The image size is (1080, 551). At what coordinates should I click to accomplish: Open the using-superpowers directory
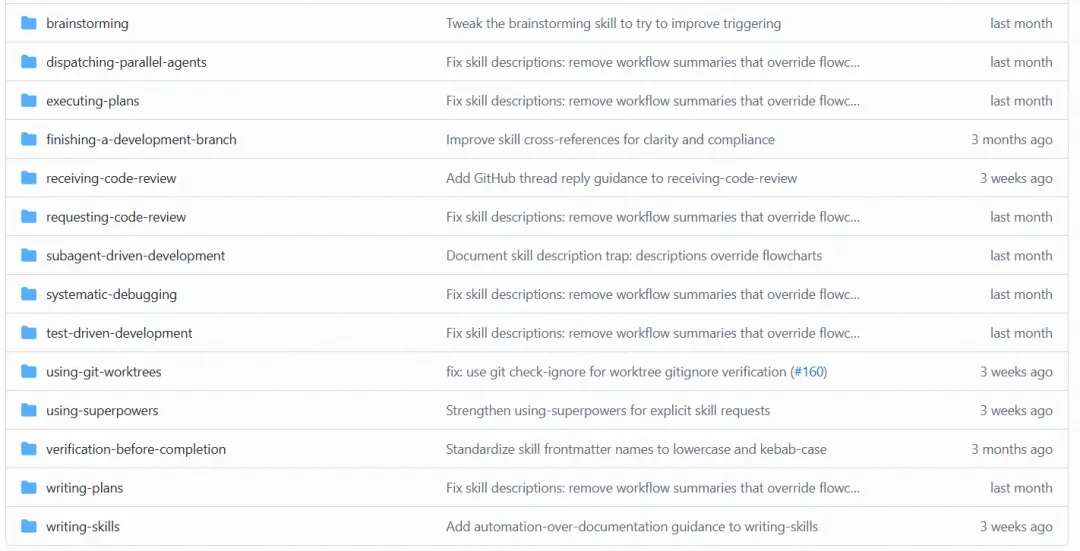(x=102, y=410)
